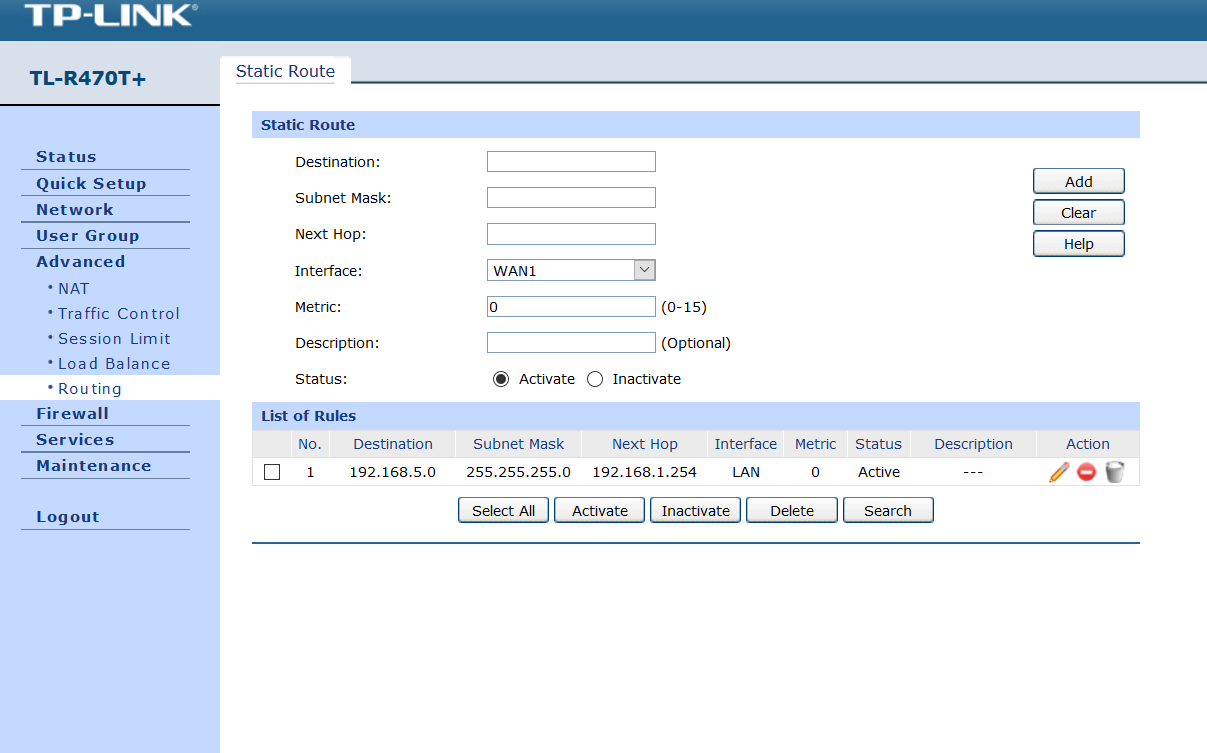This screenshot has height=753, width=1207.
Task: Go to the Traffic Control submenu
Action: [x=118, y=313]
